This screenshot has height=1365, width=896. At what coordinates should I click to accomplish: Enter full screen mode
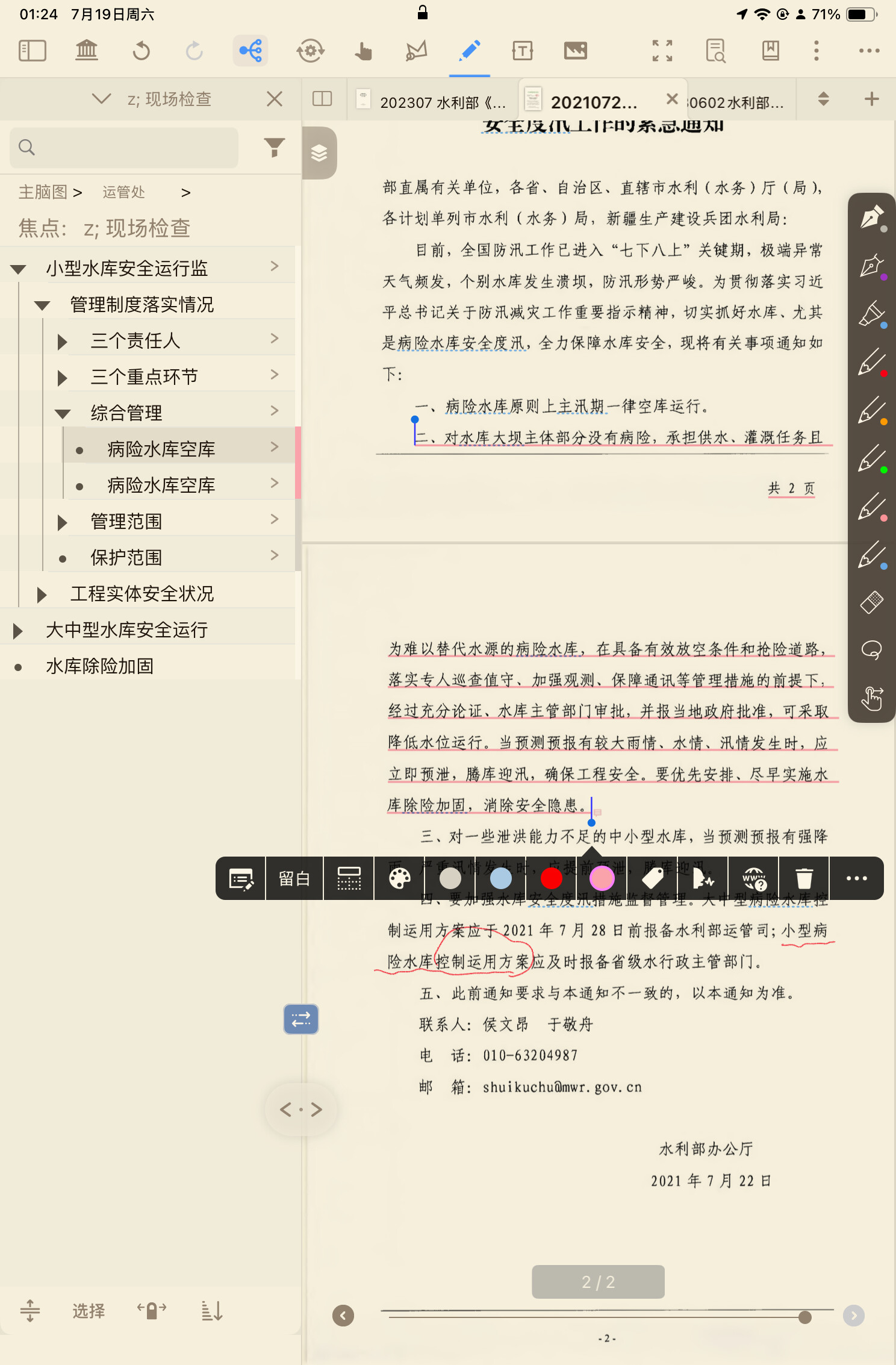[x=662, y=51]
